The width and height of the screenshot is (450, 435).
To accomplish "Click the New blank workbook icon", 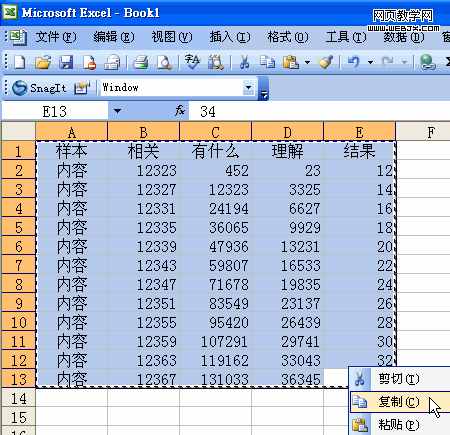I will (20, 62).
